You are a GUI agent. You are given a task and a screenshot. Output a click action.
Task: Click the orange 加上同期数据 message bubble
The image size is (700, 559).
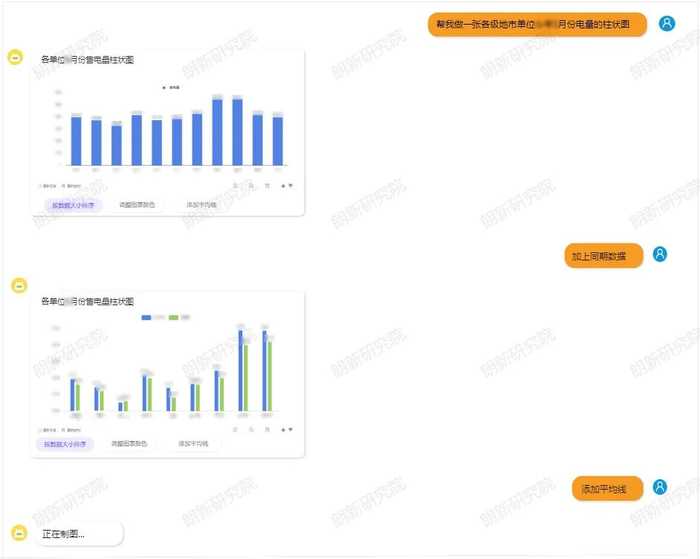tap(603, 256)
